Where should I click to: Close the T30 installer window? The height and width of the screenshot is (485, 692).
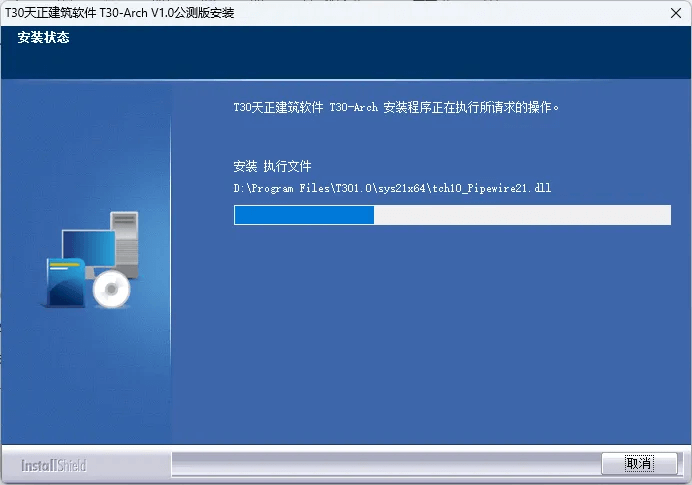pyautogui.click(x=676, y=13)
